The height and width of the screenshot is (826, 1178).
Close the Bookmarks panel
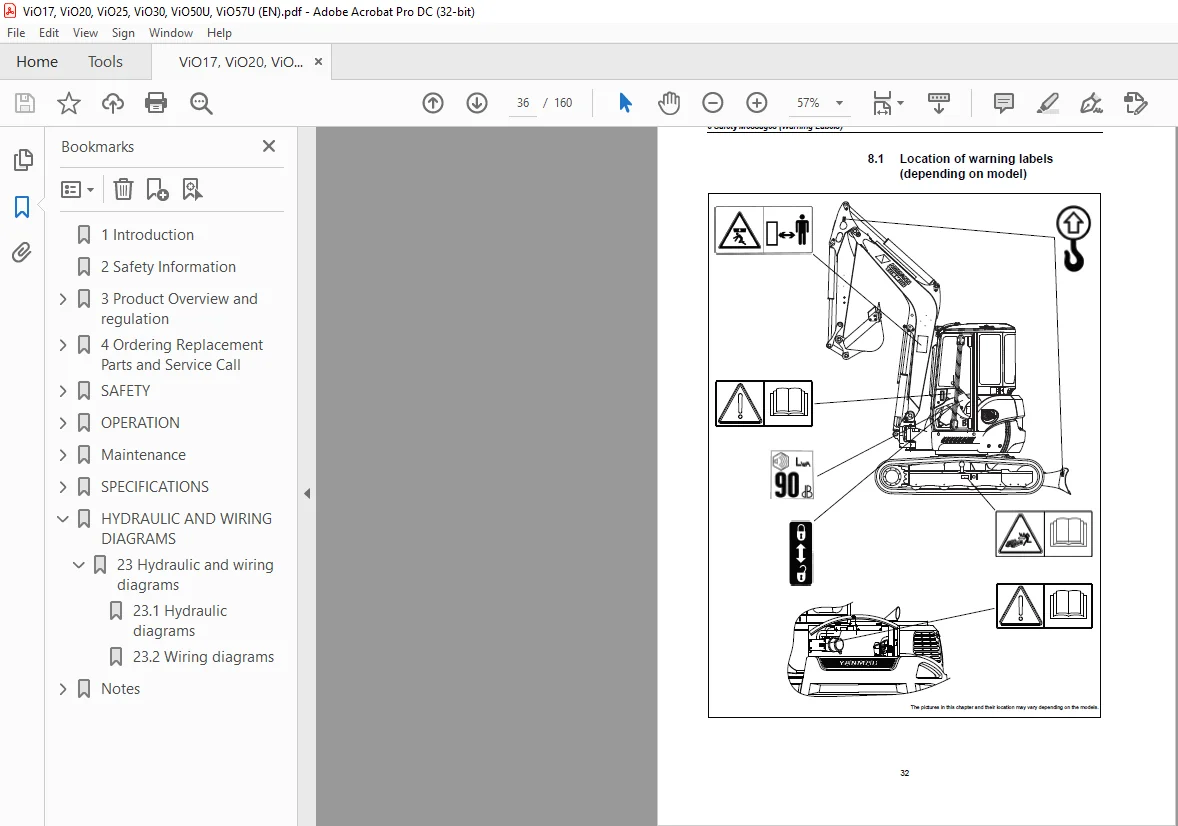click(269, 147)
